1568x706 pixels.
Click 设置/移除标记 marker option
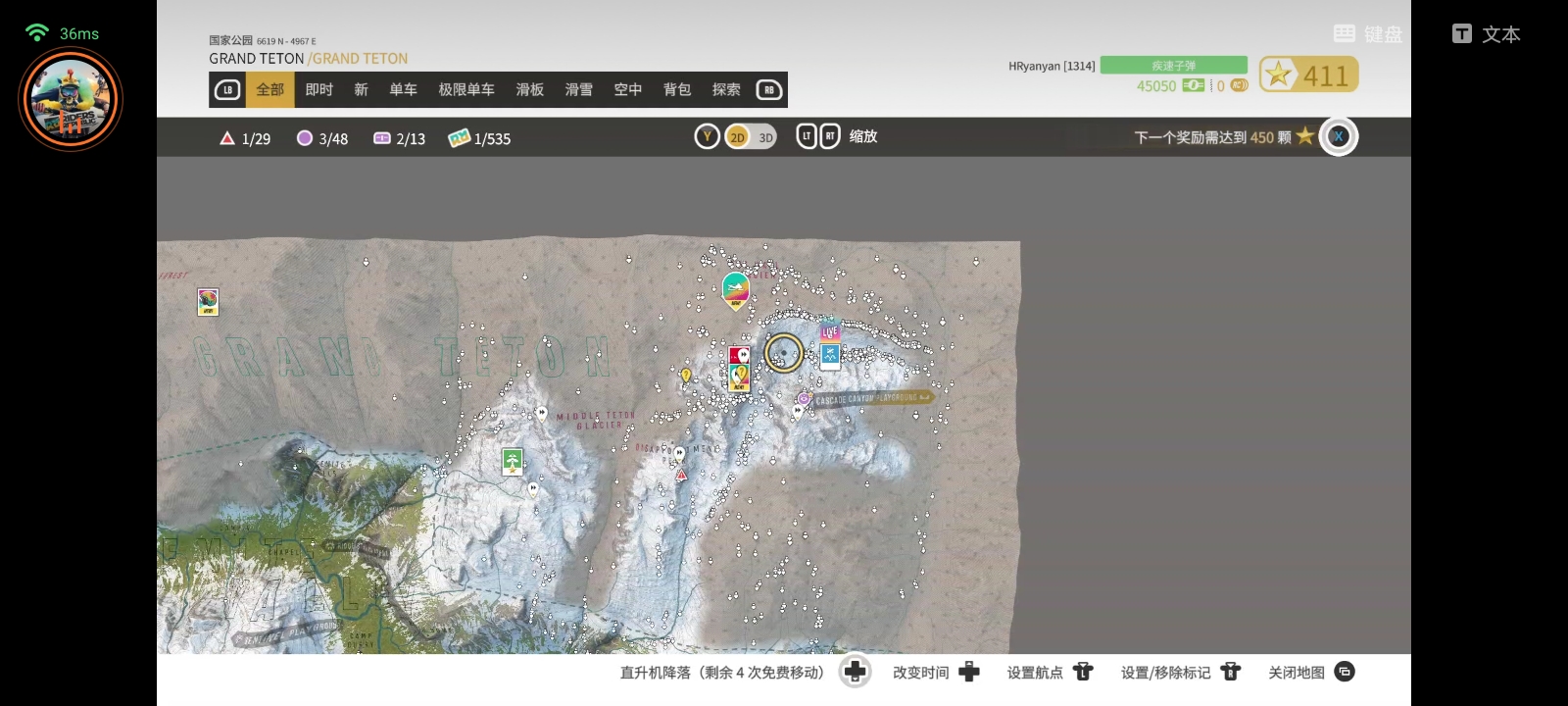(1165, 673)
